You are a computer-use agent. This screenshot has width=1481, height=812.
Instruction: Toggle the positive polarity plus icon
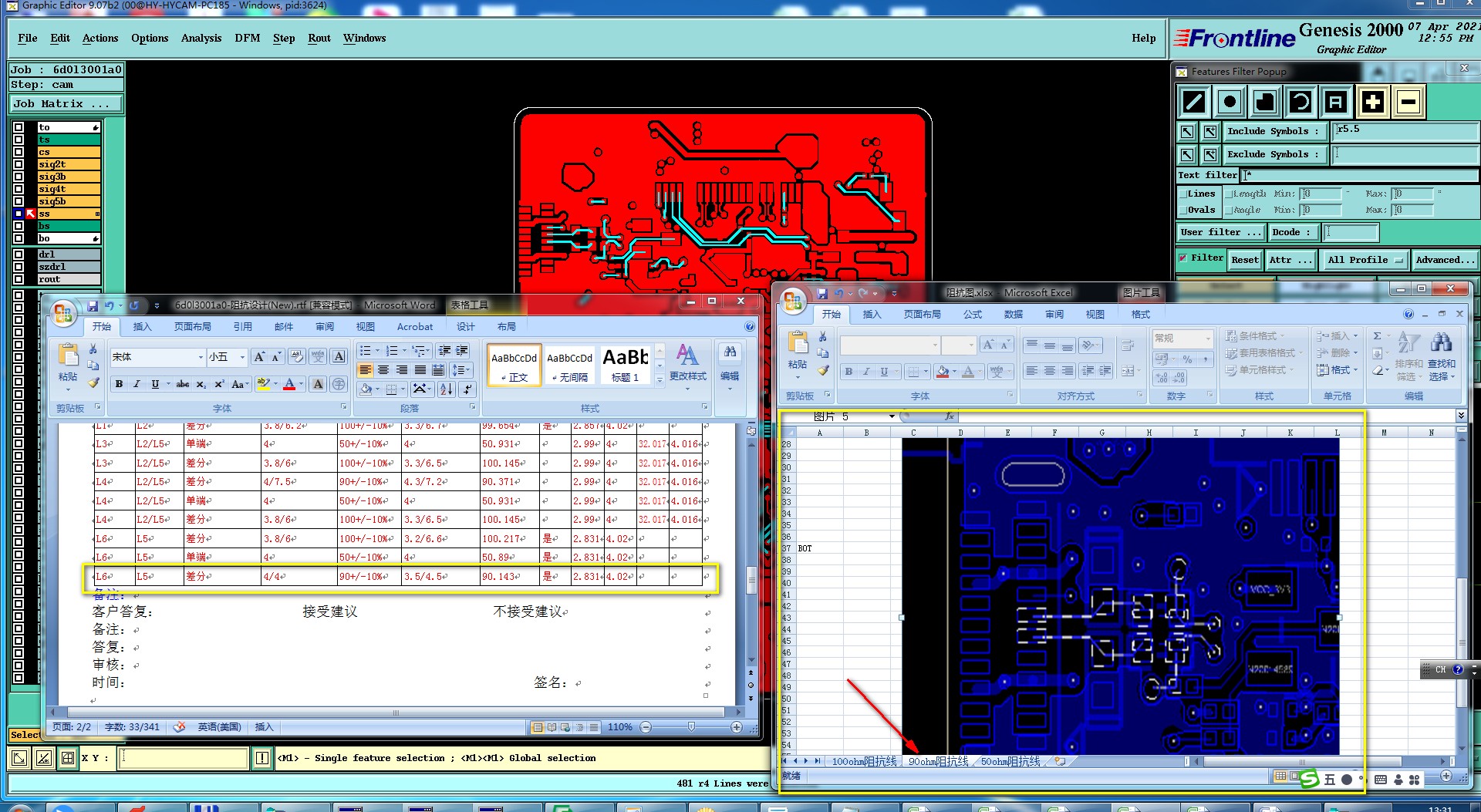click(1372, 102)
